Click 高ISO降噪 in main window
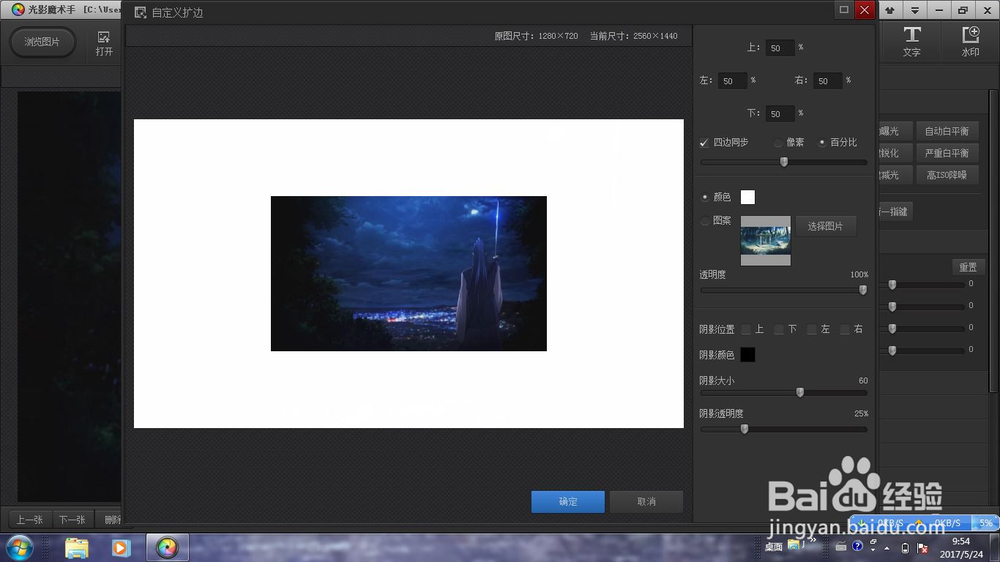1000x562 pixels. [x=947, y=175]
